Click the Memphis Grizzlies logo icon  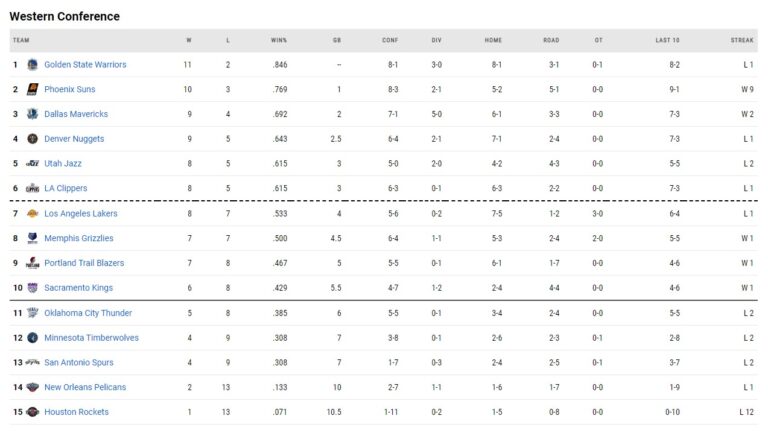33,238
